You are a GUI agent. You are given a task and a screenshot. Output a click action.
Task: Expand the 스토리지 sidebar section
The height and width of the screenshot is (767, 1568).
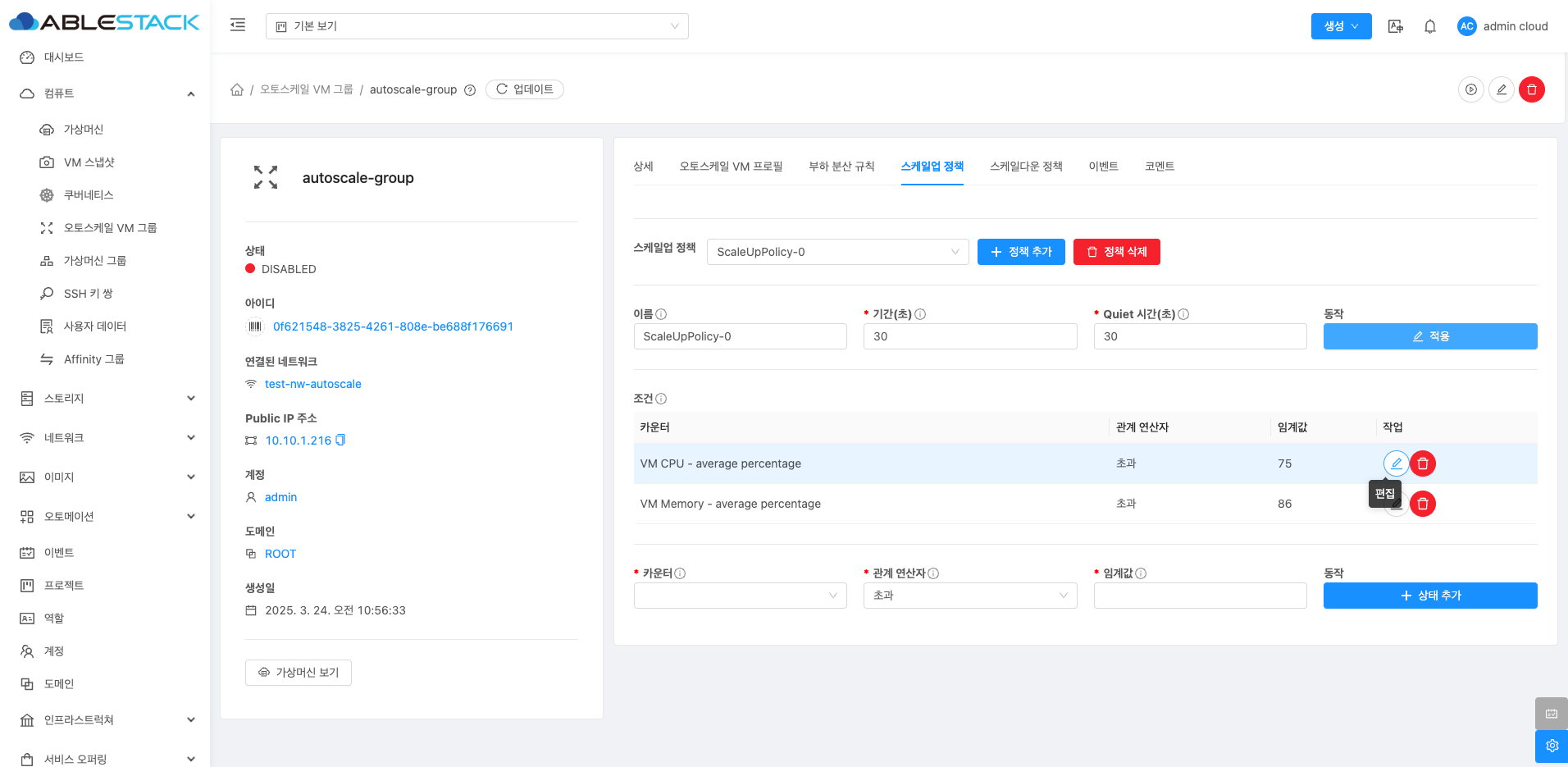tap(107, 399)
